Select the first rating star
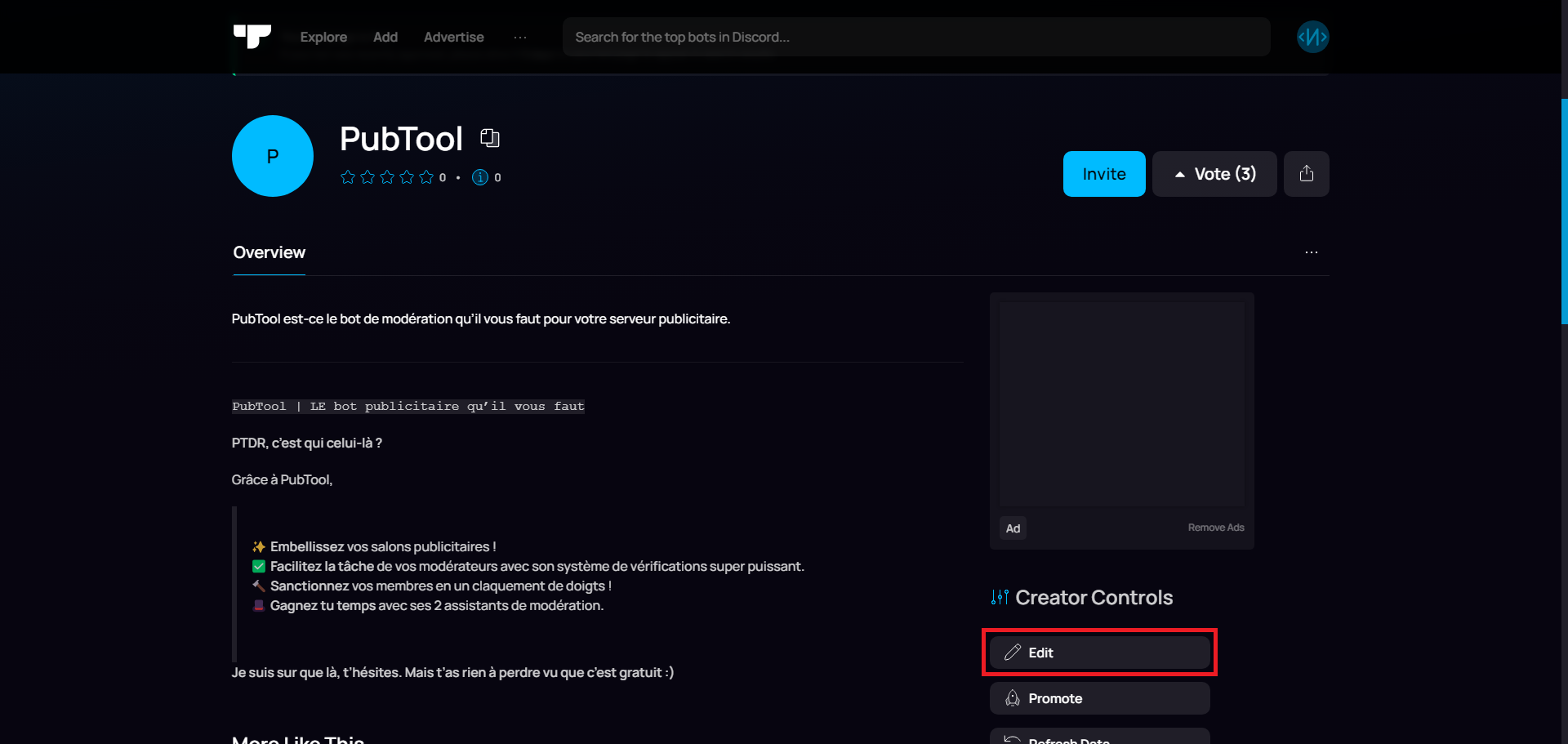 point(348,177)
